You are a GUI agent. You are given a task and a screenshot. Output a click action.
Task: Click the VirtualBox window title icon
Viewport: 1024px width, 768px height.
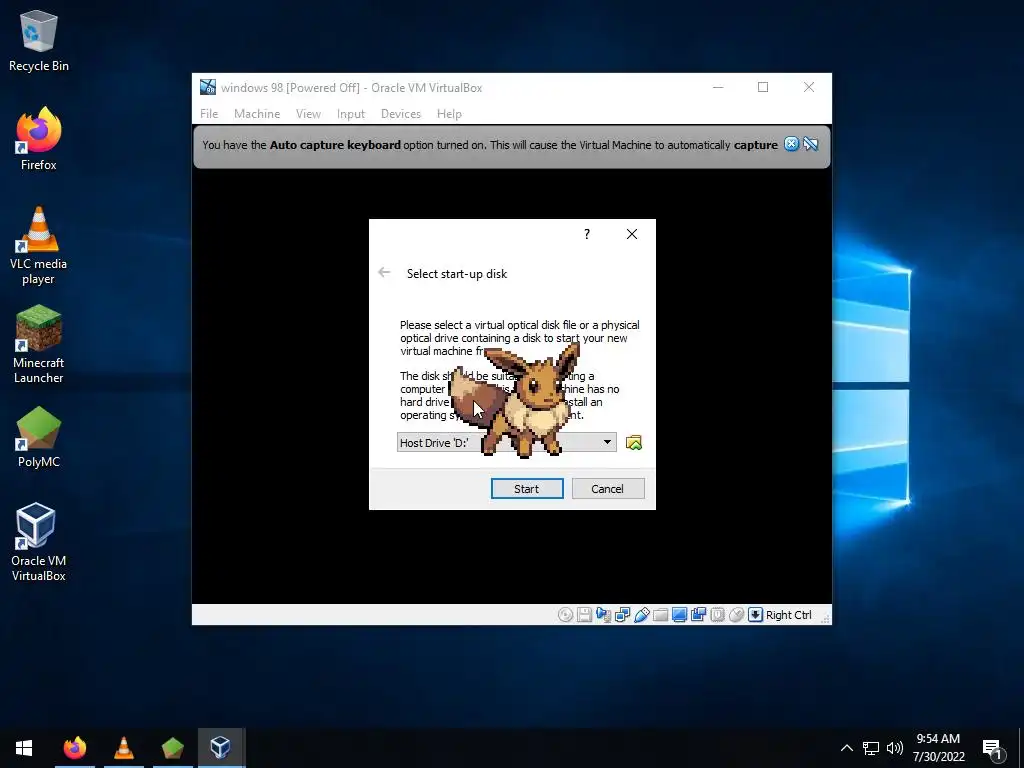click(208, 87)
